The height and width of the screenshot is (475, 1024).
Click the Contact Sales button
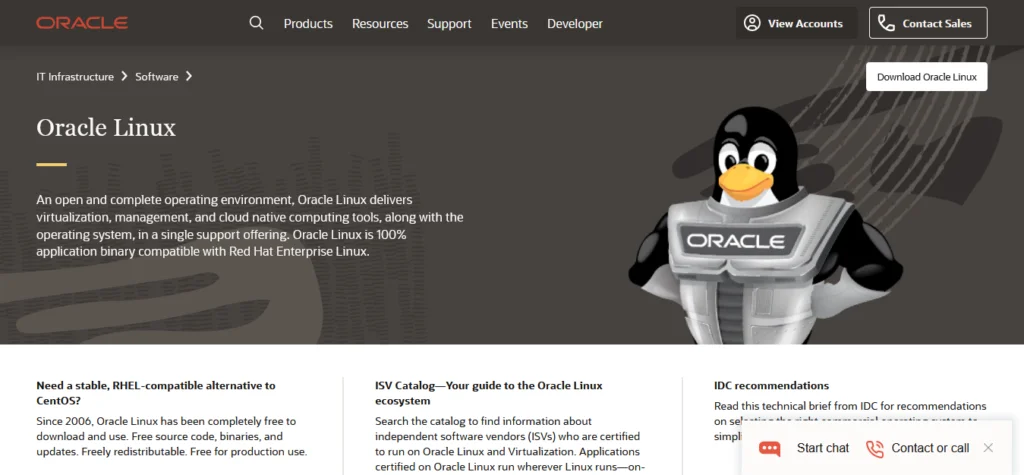click(928, 24)
